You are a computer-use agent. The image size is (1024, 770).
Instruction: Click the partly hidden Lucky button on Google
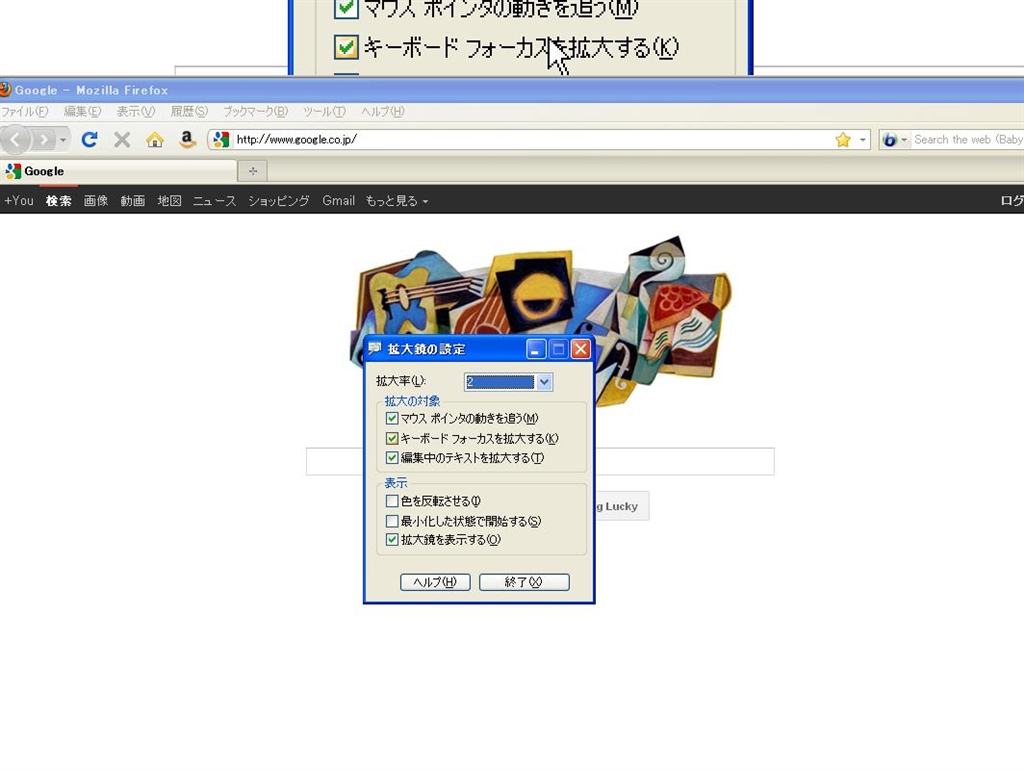pyautogui.click(x=622, y=506)
